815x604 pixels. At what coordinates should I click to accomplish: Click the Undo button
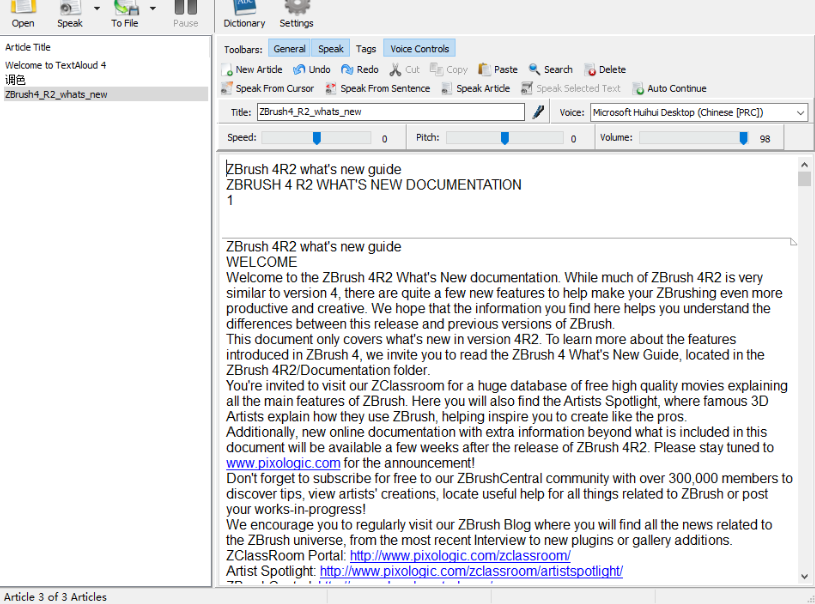(x=312, y=69)
